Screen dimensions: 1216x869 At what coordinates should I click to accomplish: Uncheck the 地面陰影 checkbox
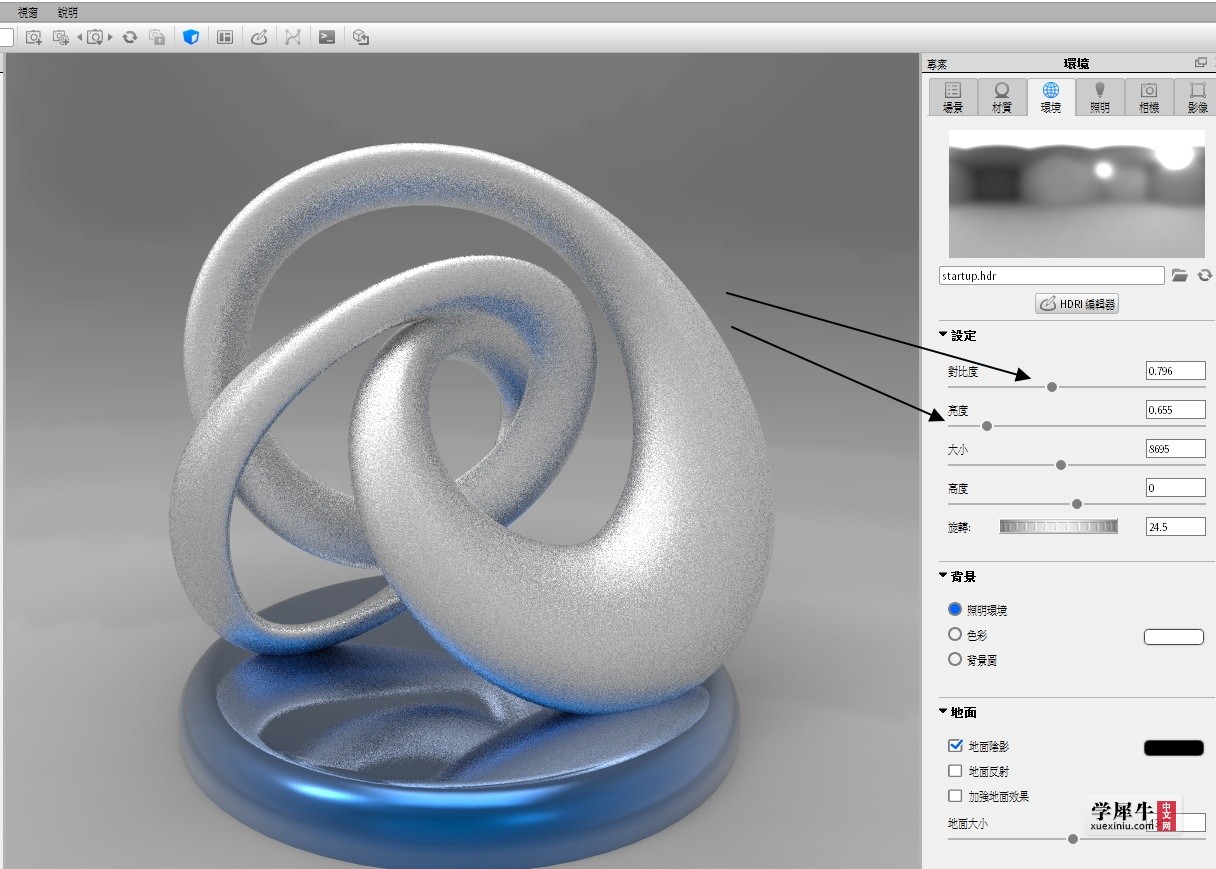tap(955, 746)
